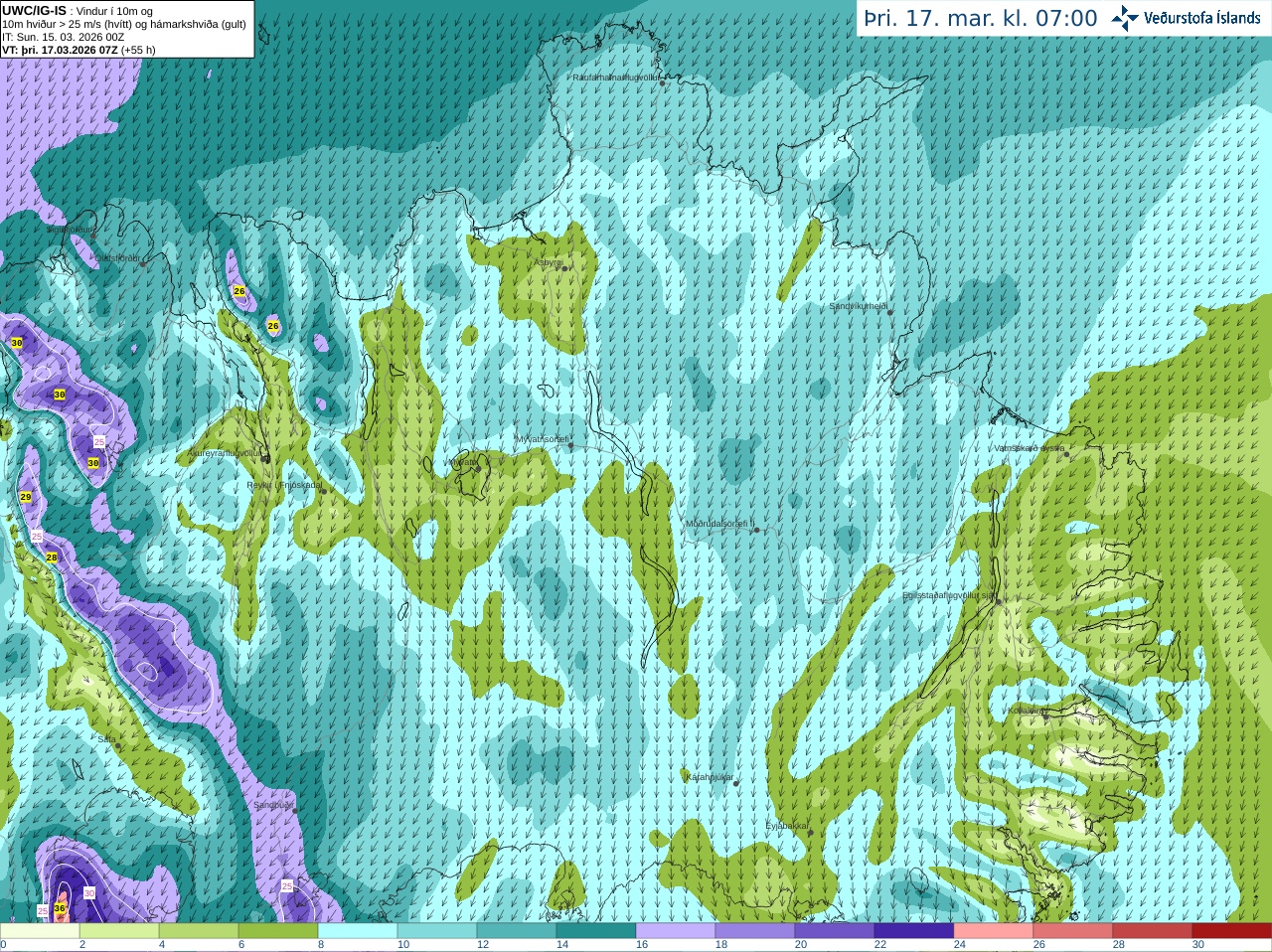The width and height of the screenshot is (1272, 952).
Task: Click the legend value 24
Action: tap(960, 945)
